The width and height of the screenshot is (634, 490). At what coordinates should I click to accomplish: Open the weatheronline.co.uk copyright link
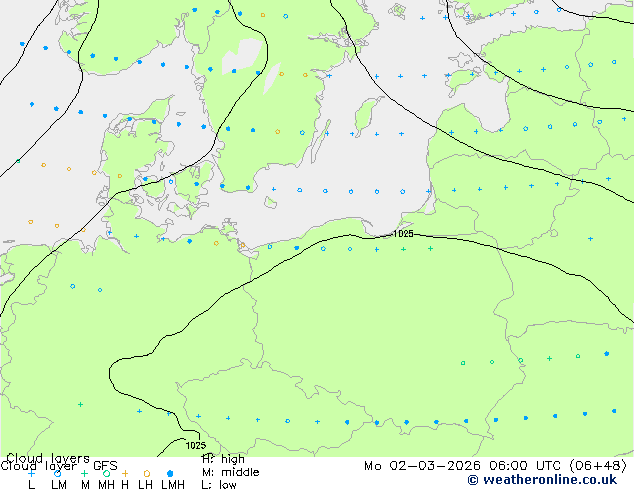(542, 480)
